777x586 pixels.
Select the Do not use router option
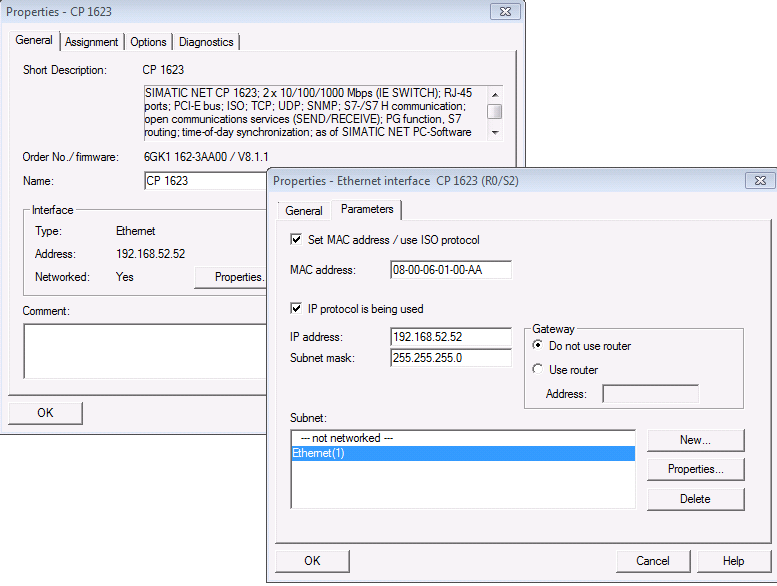538,346
